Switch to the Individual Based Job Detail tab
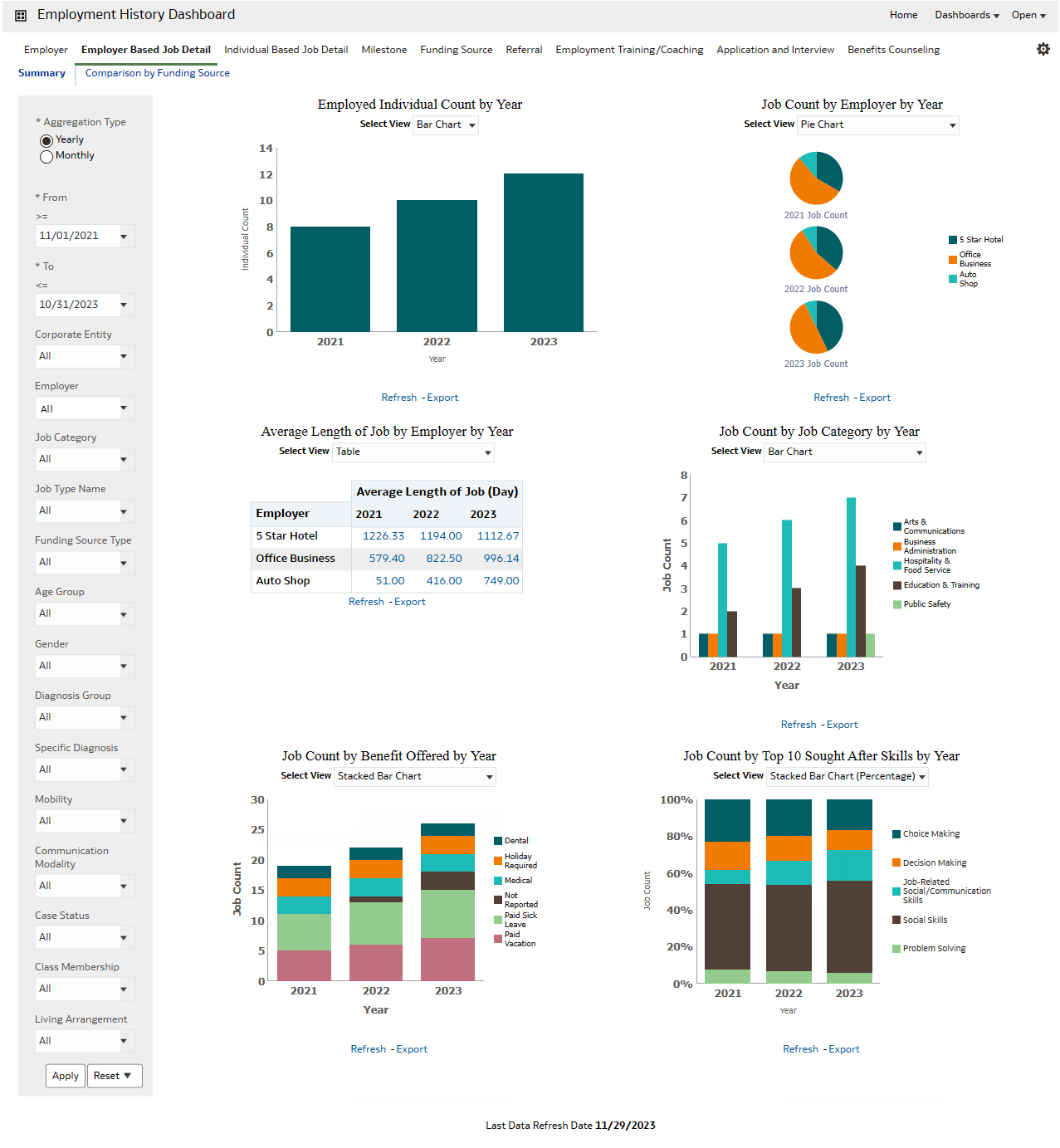This screenshot has width=1060, height=1148. 286,49
